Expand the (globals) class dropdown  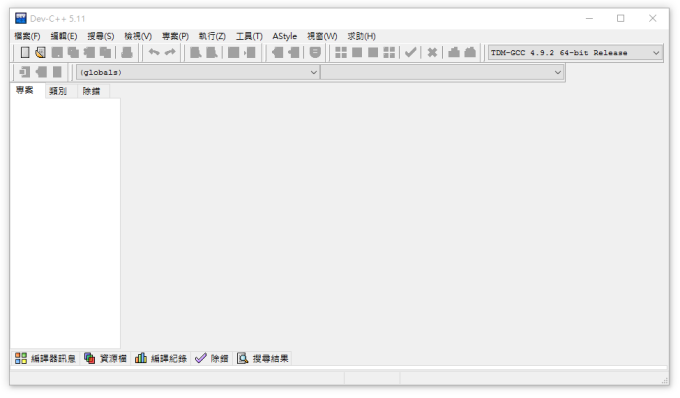(198, 72)
